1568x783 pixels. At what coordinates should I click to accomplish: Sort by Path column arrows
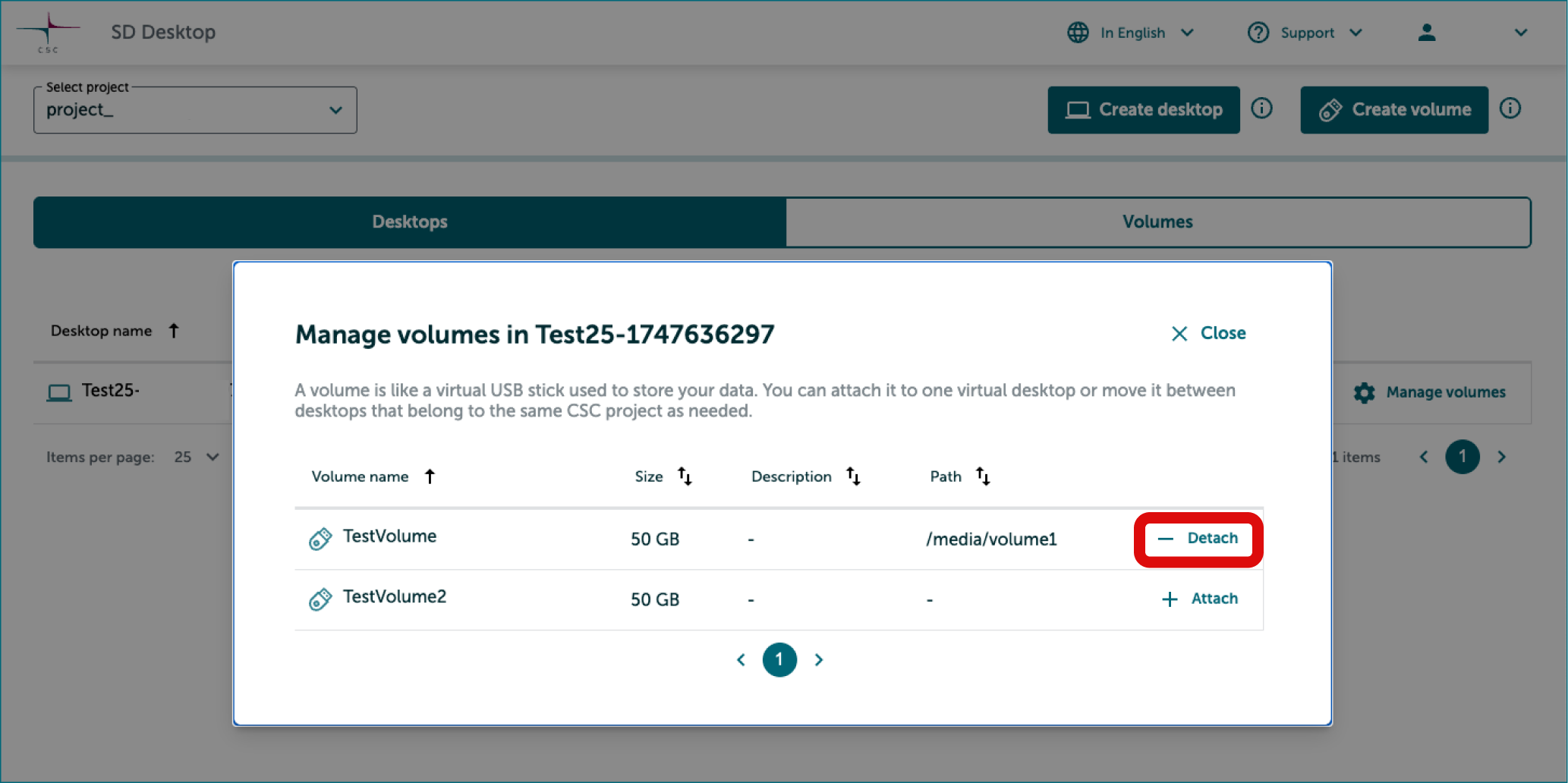(983, 476)
